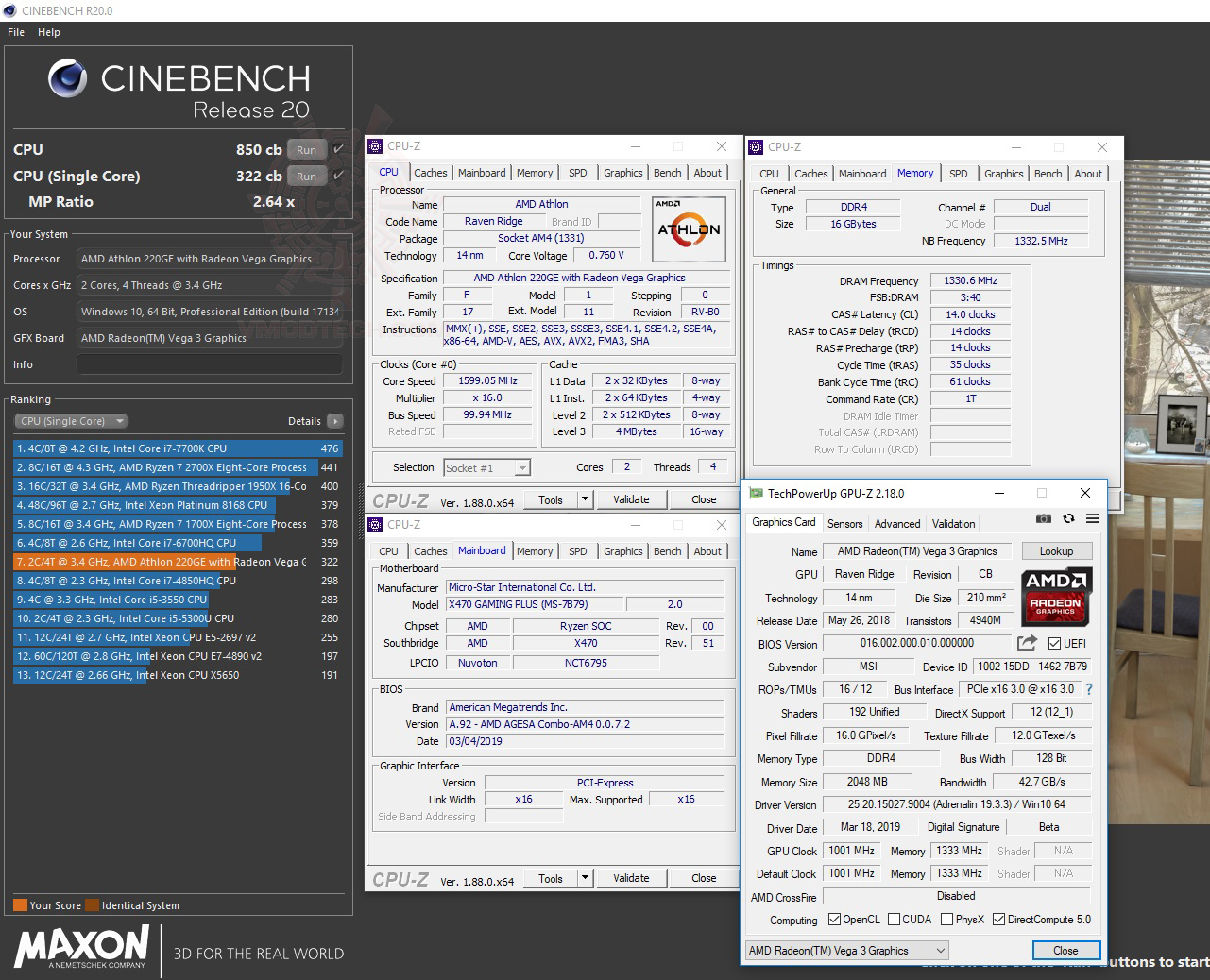This screenshot has width=1210, height=980.
Task: Open the Graphics tab in the CPU-Z Mainboard window
Action: 623,551
